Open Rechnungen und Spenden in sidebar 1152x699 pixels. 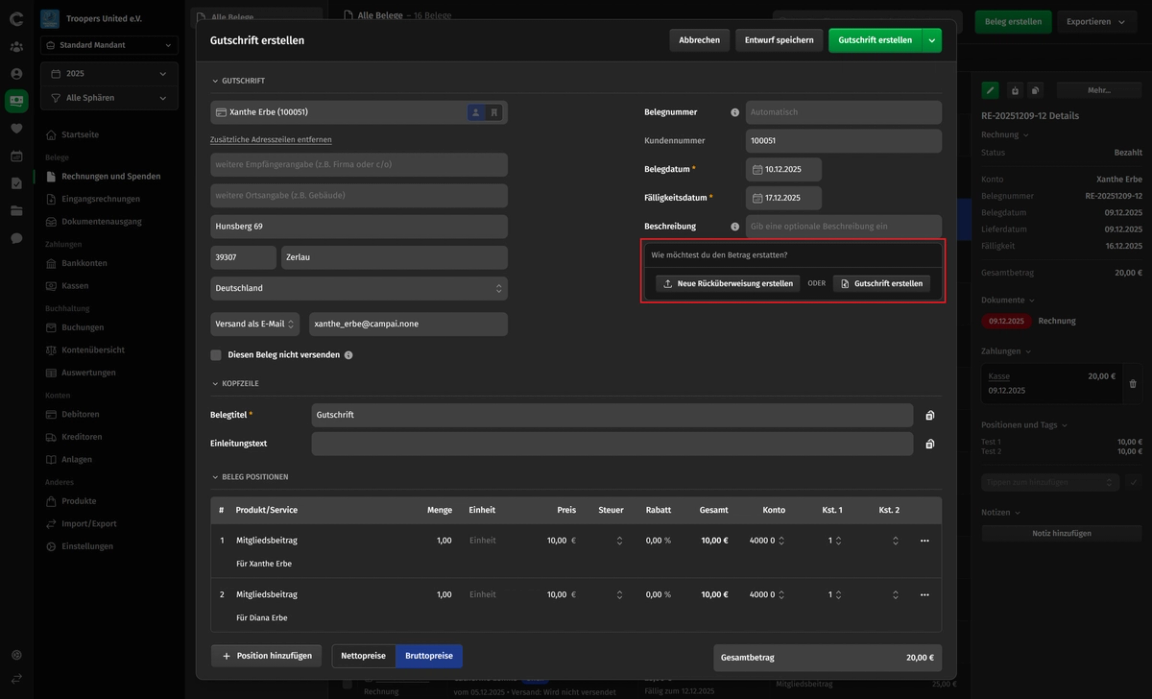(x=110, y=177)
